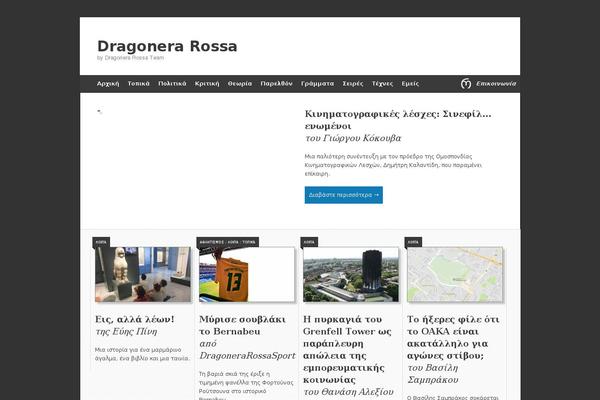Screen dimensions: 600x400
Task: Click the category tag above the Grenfell Tower card
Action: [x=309, y=242]
